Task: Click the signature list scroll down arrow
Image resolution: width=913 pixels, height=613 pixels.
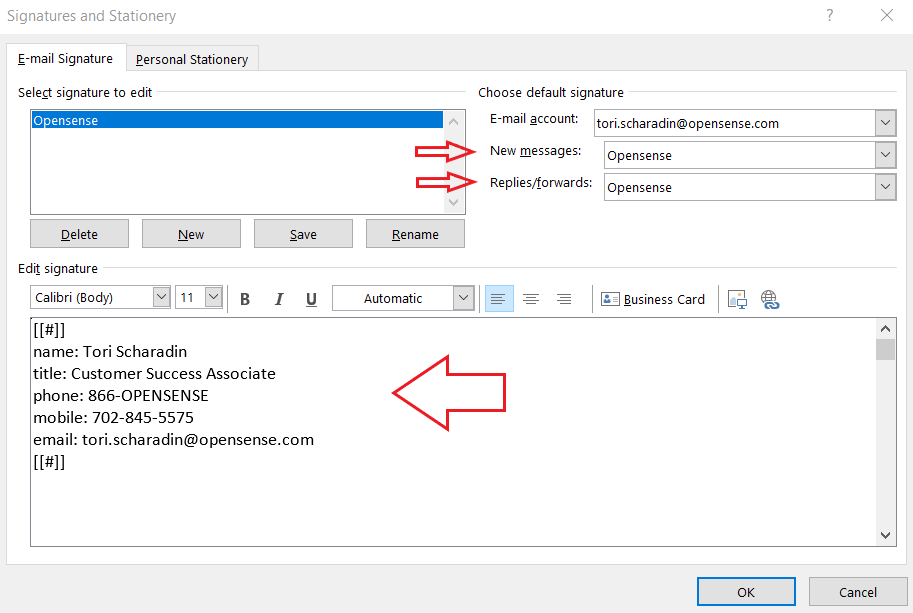Action: [x=454, y=203]
